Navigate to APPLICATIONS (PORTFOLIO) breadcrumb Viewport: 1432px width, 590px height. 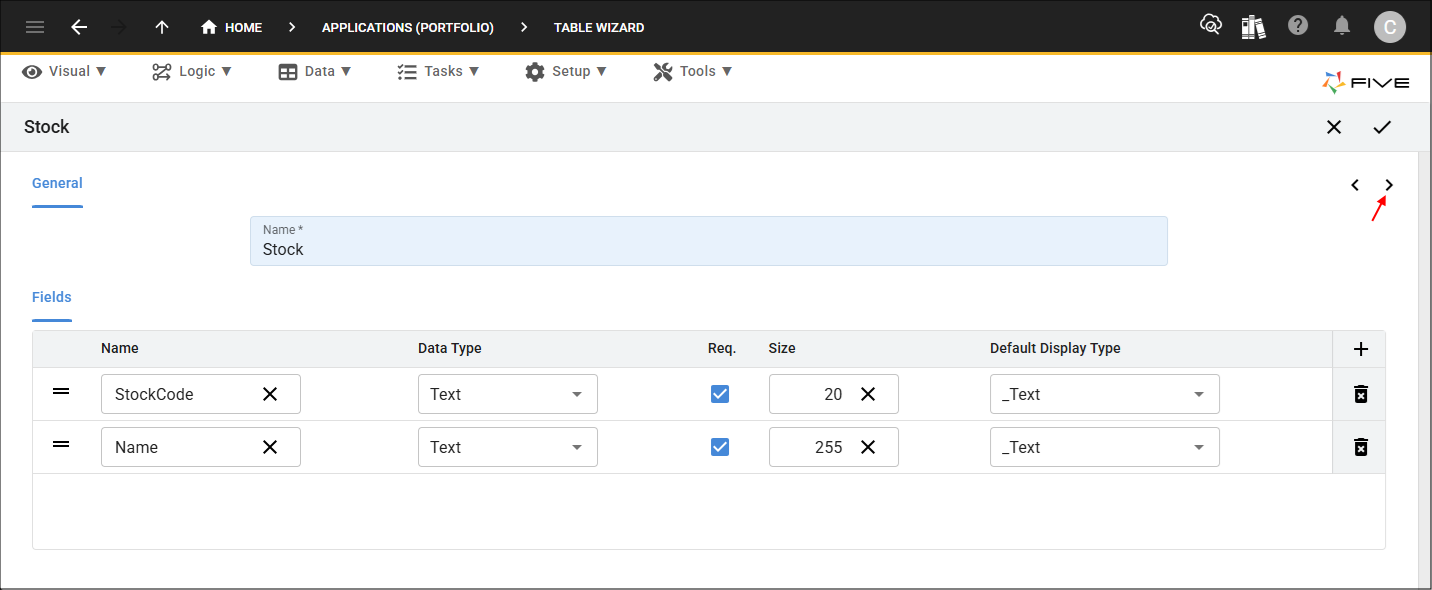pyautogui.click(x=408, y=28)
